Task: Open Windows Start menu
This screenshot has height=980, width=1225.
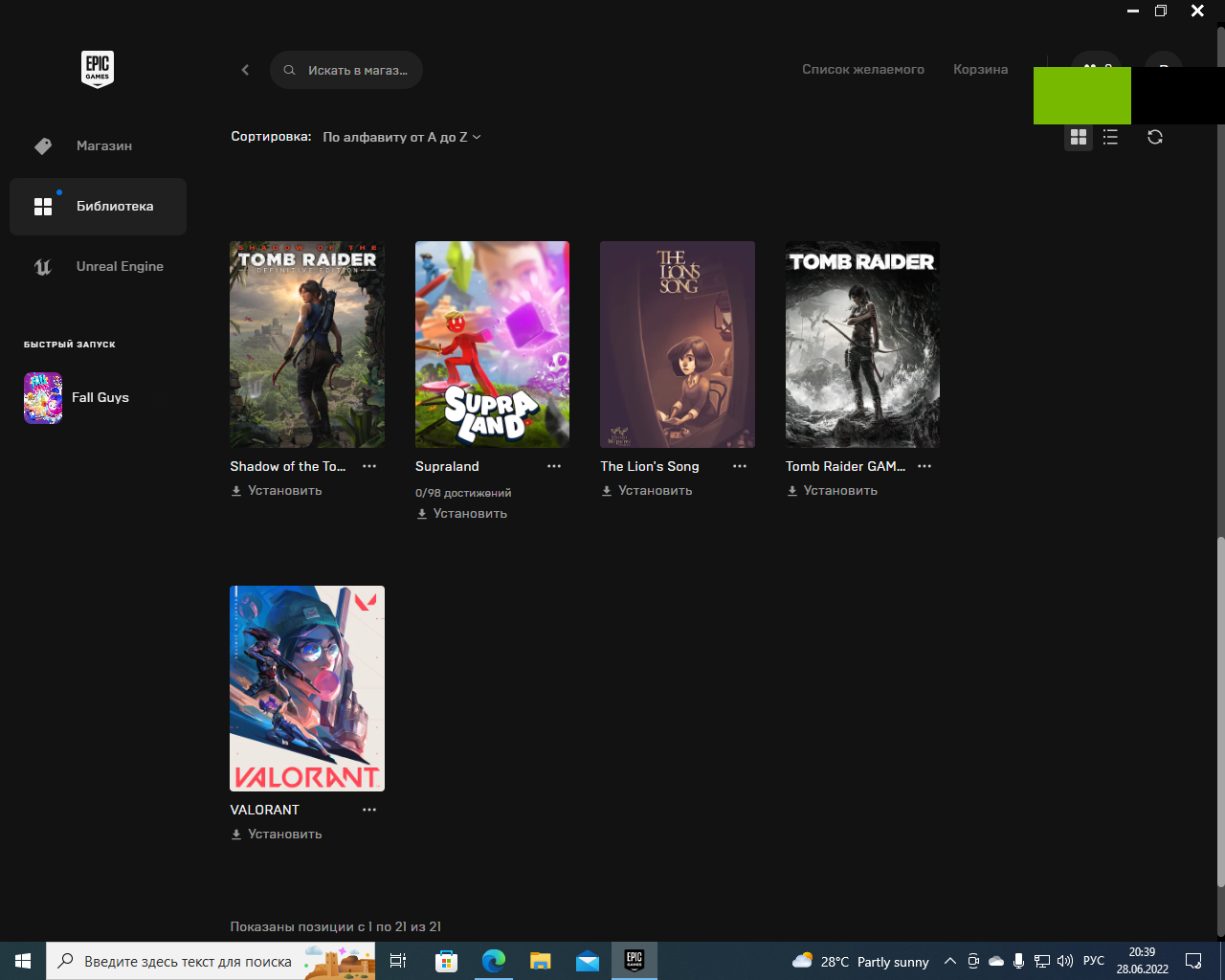Action: (x=23, y=961)
